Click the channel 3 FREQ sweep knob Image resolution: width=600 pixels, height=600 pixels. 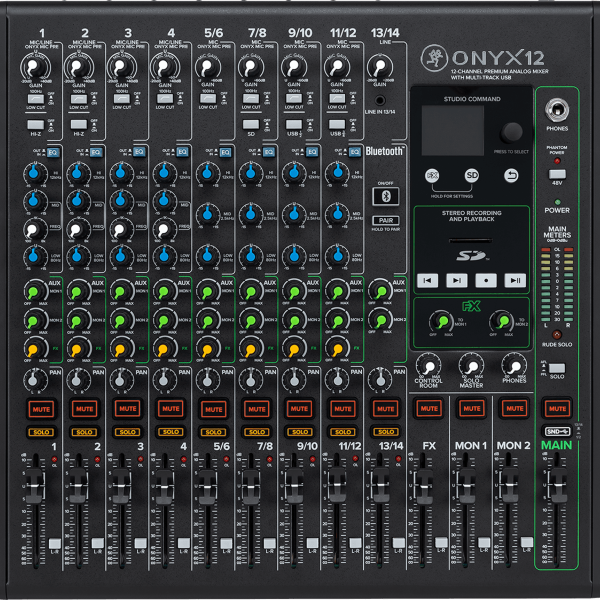121,230
